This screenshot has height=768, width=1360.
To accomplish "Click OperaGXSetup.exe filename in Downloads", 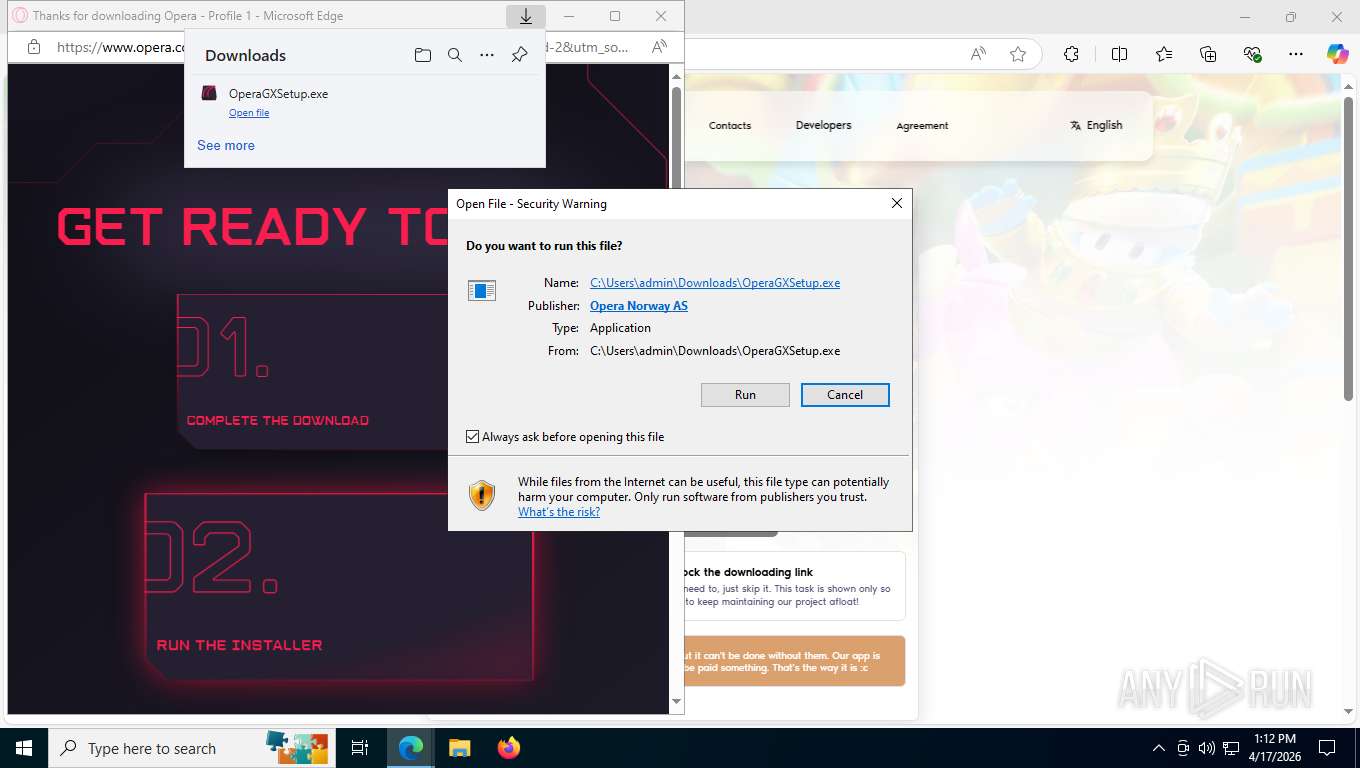I will [278, 94].
